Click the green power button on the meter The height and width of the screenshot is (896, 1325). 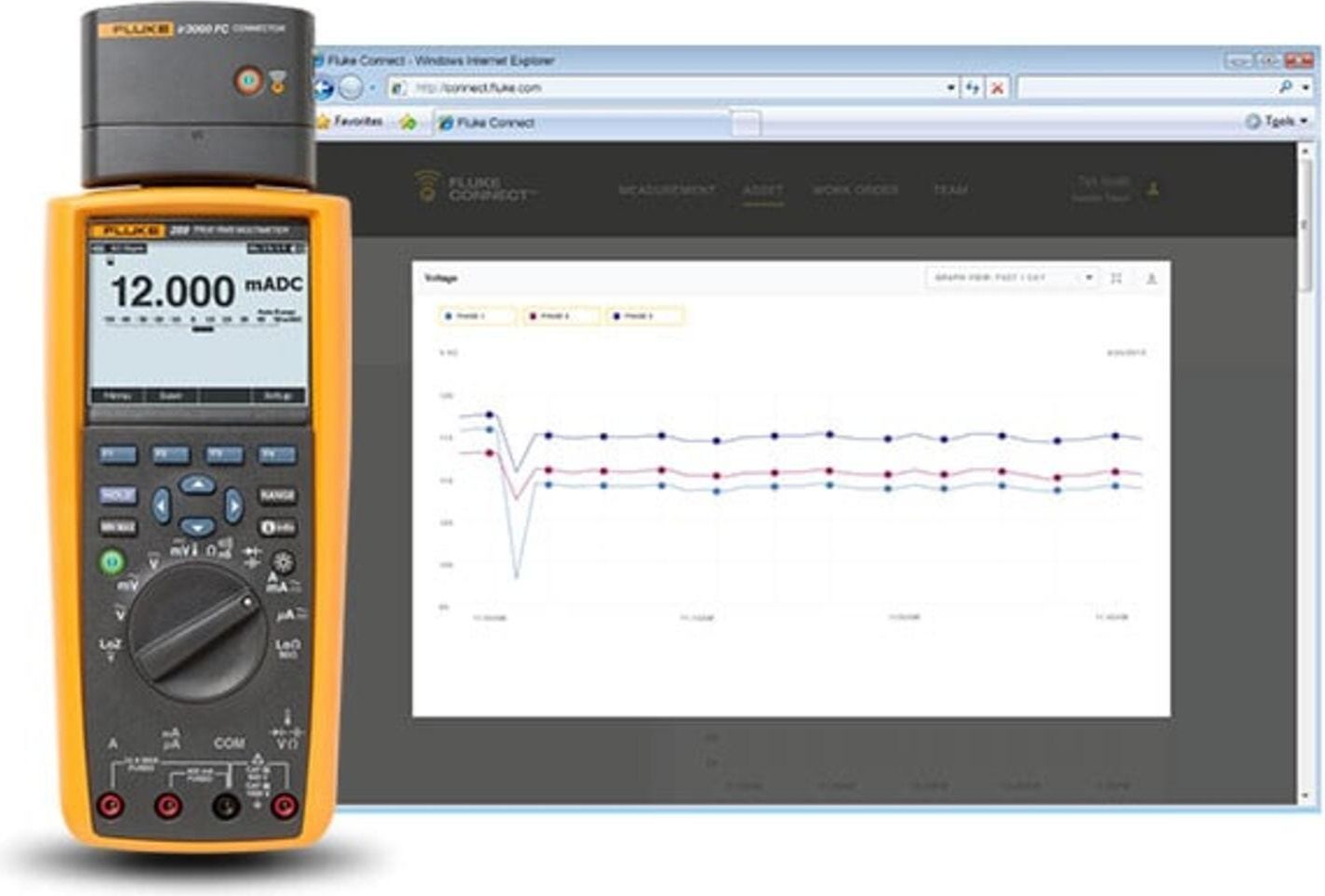point(112,561)
